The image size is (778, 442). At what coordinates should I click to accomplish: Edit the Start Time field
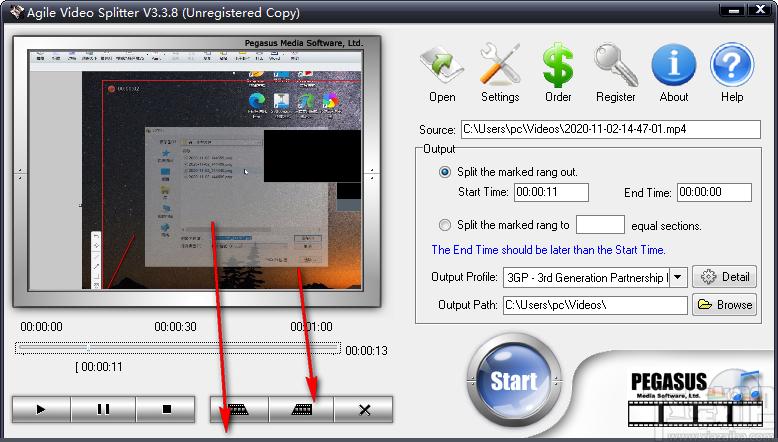click(551, 192)
